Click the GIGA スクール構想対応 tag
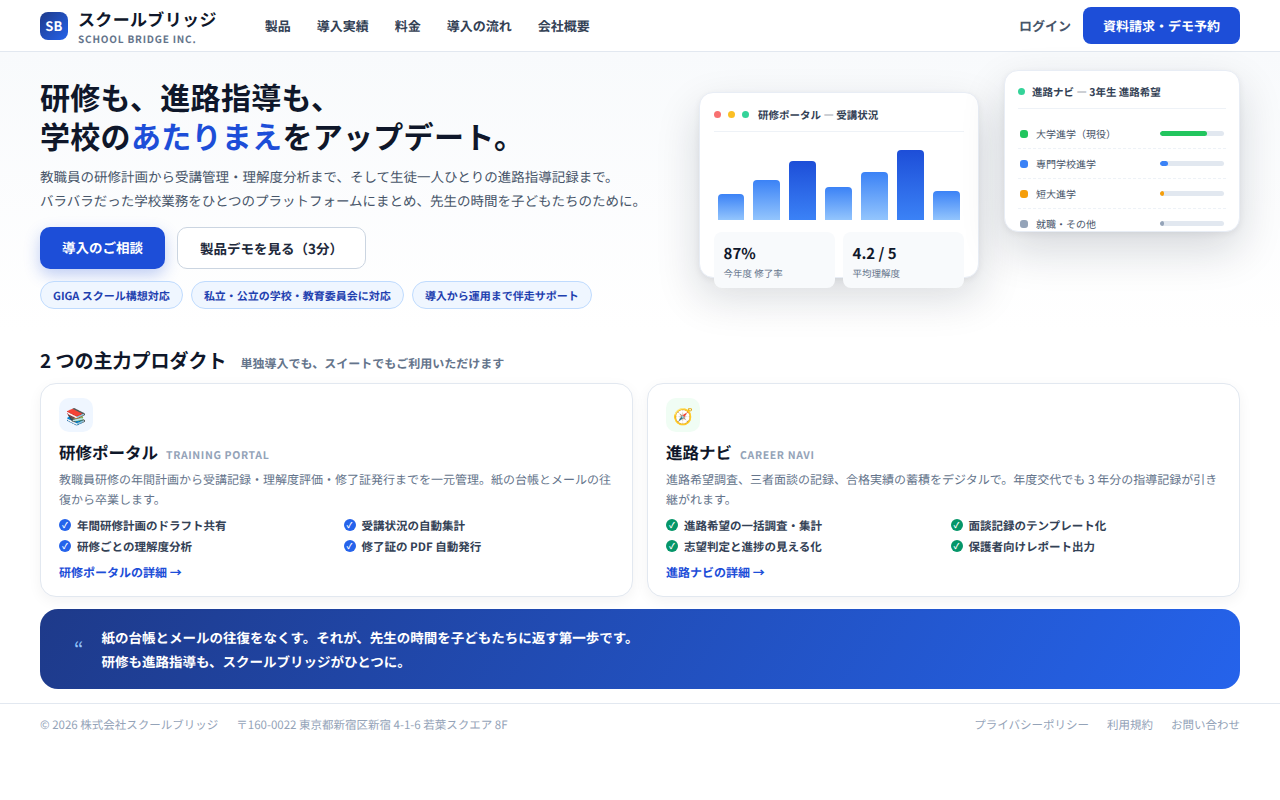1280x800 pixels. (x=111, y=295)
